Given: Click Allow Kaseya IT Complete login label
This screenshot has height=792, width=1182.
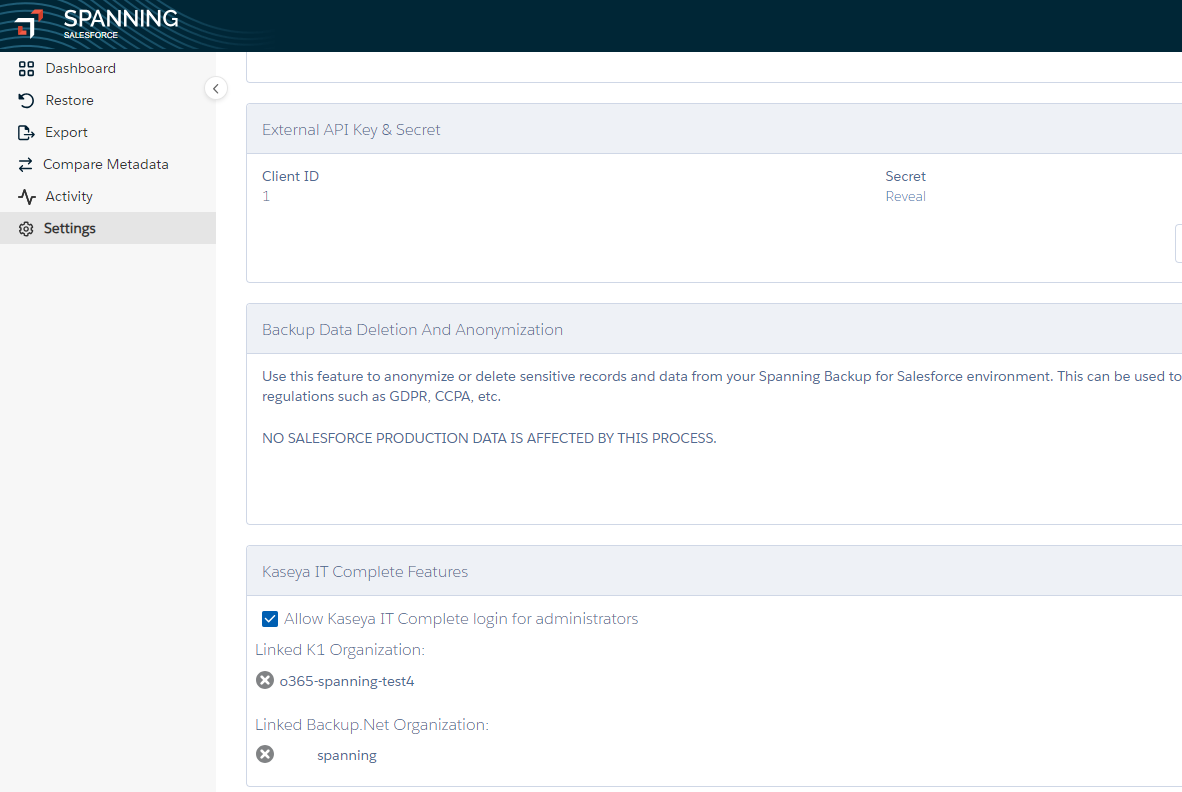Looking at the screenshot, I should tap(461, 619).
